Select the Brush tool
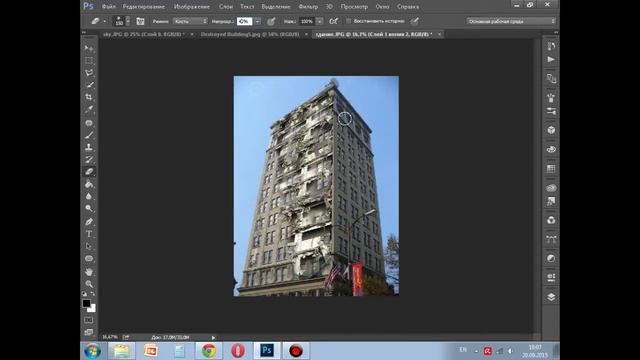The width and height of the screenshot is (640, 360). (x=89, y=135)
